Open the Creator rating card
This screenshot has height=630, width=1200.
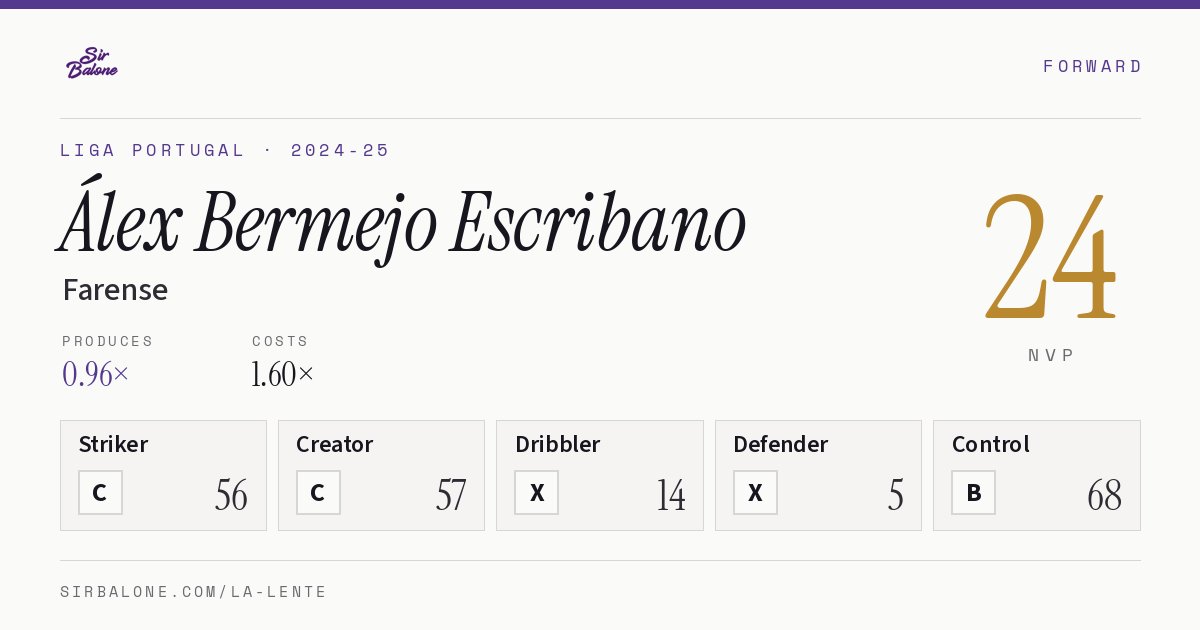pos(381,475)
